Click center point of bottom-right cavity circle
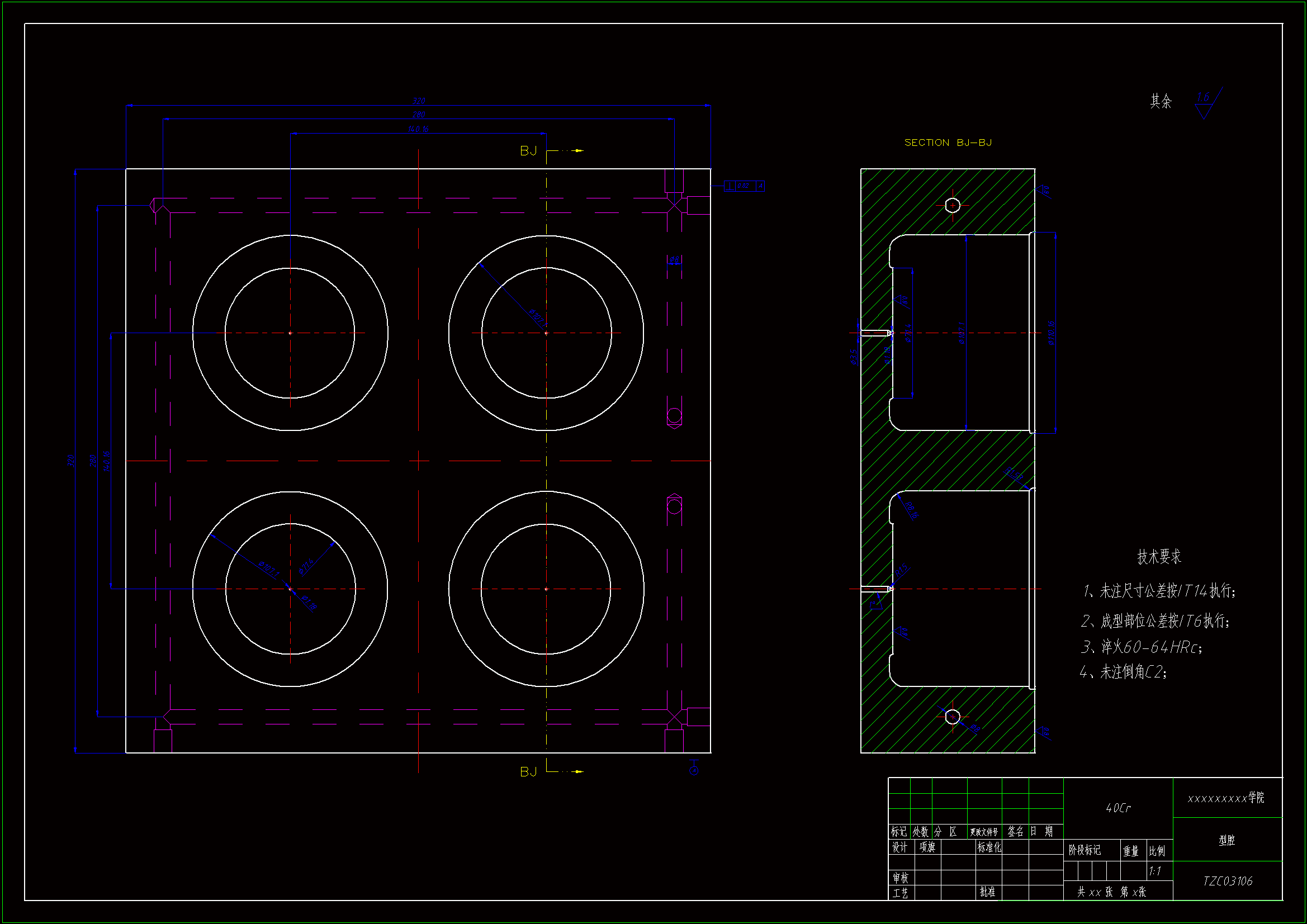This screenshot has width=1307, height=924. coord(547,589)
